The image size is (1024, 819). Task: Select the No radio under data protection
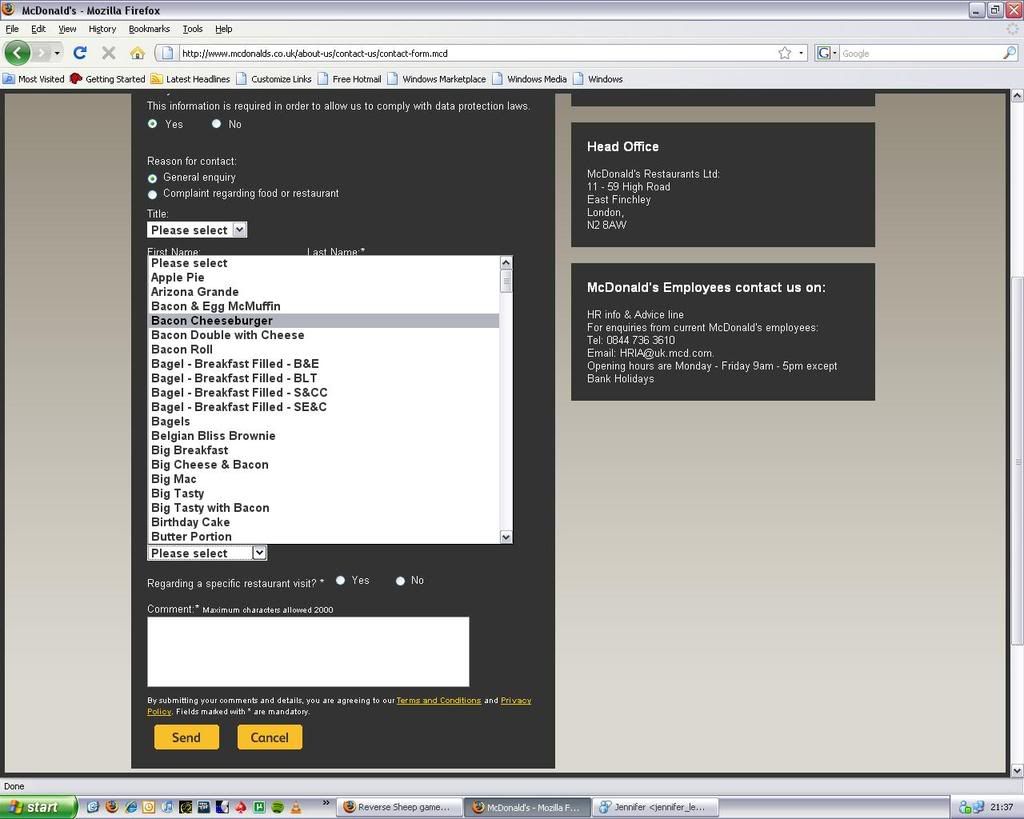[216, 123]
